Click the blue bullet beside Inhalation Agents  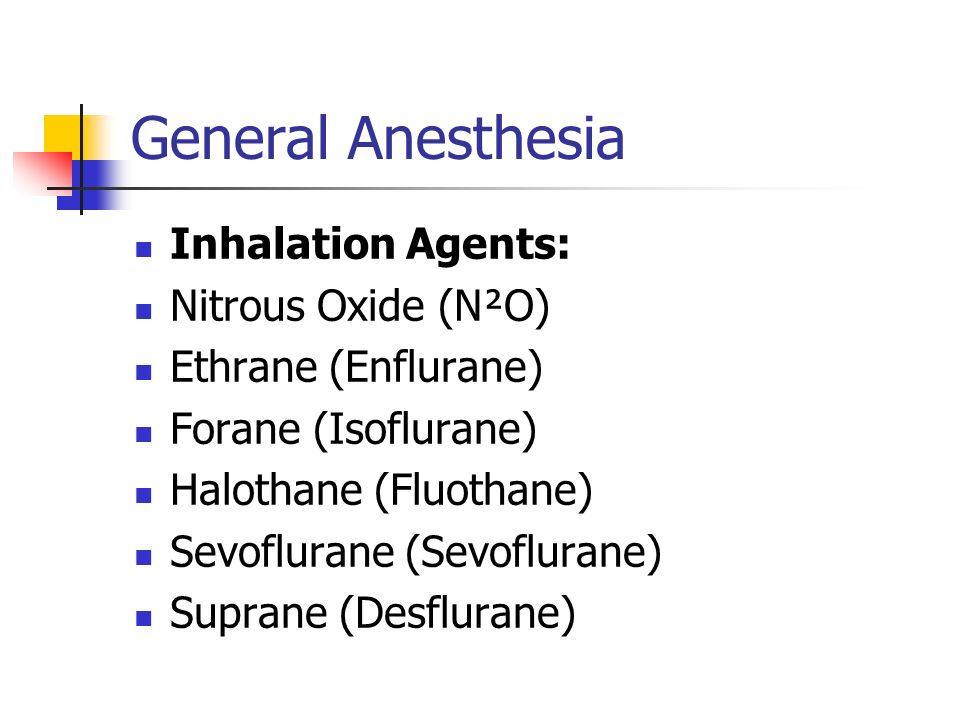tap(144, 249)
